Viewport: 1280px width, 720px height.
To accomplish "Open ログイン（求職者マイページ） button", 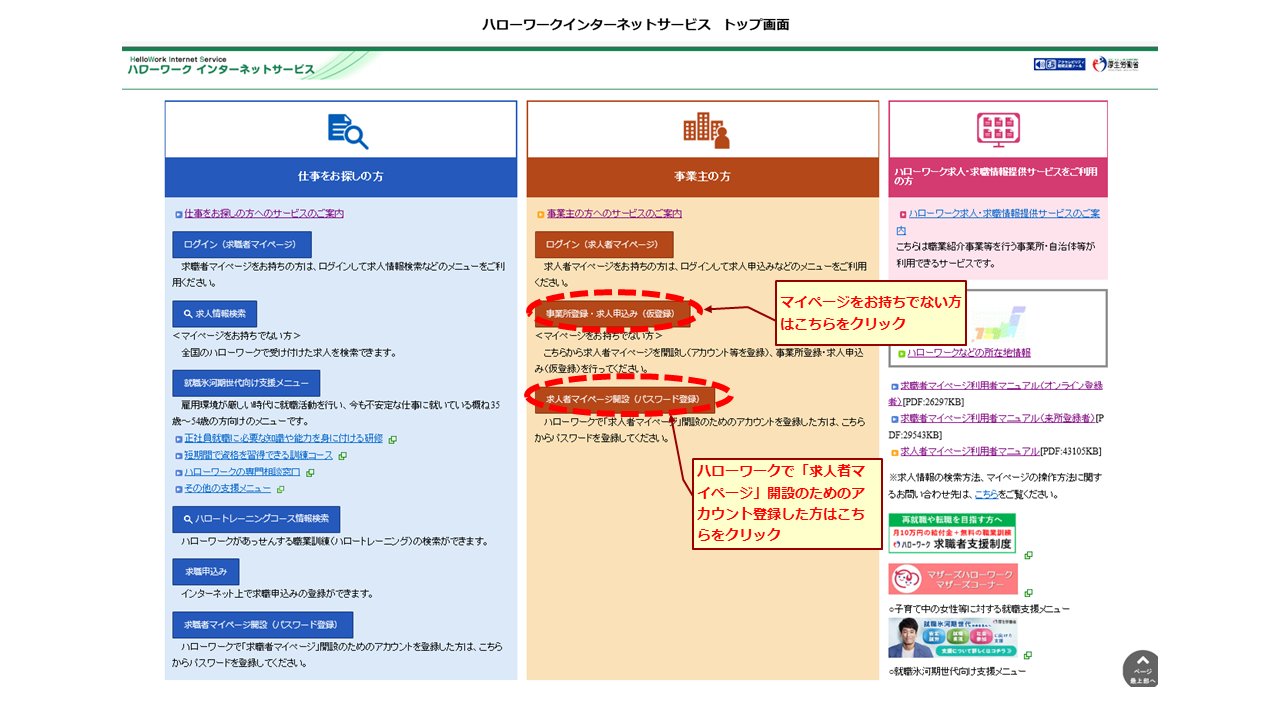I will (241, 244).
